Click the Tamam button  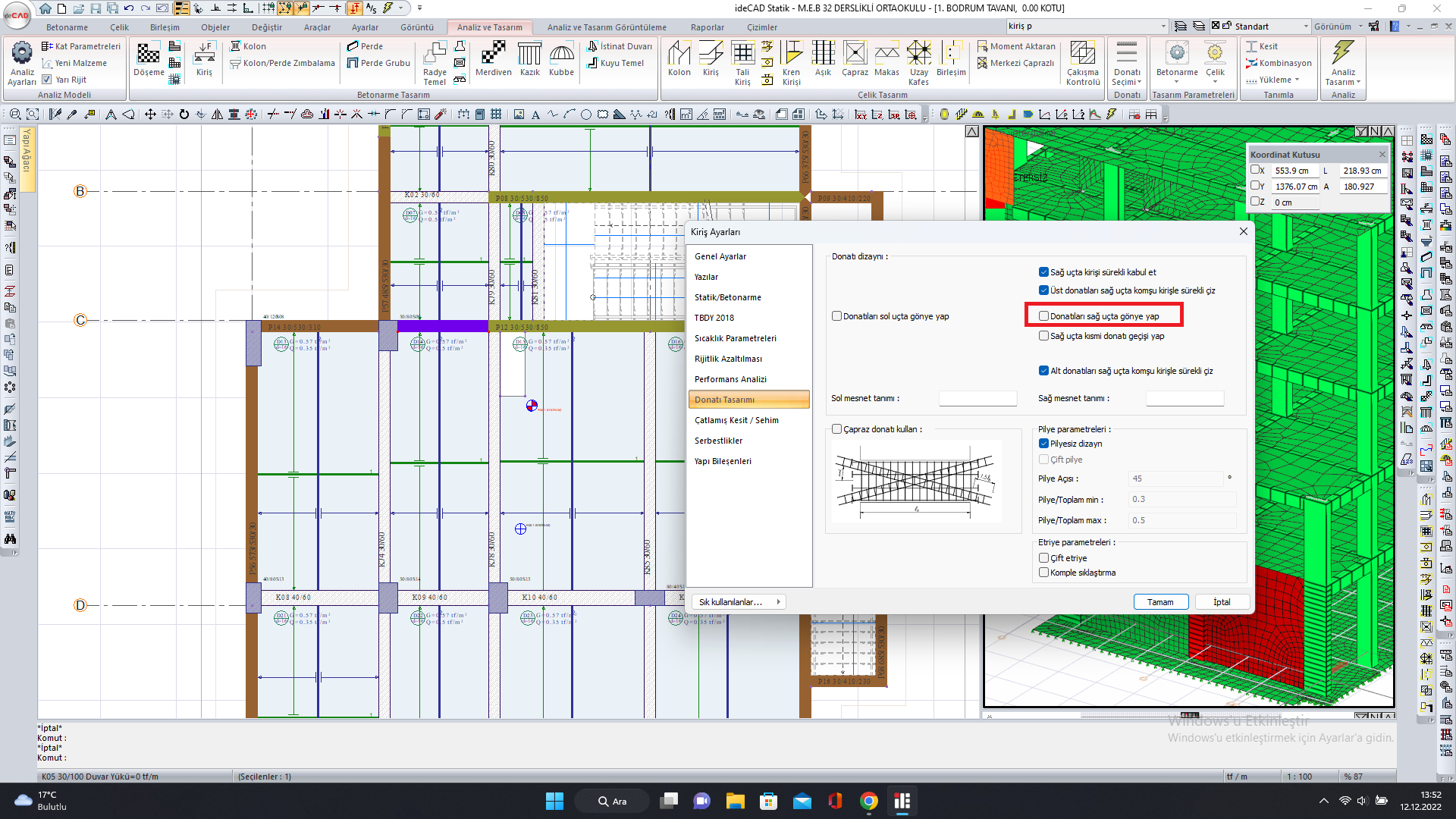(1160, 602)
